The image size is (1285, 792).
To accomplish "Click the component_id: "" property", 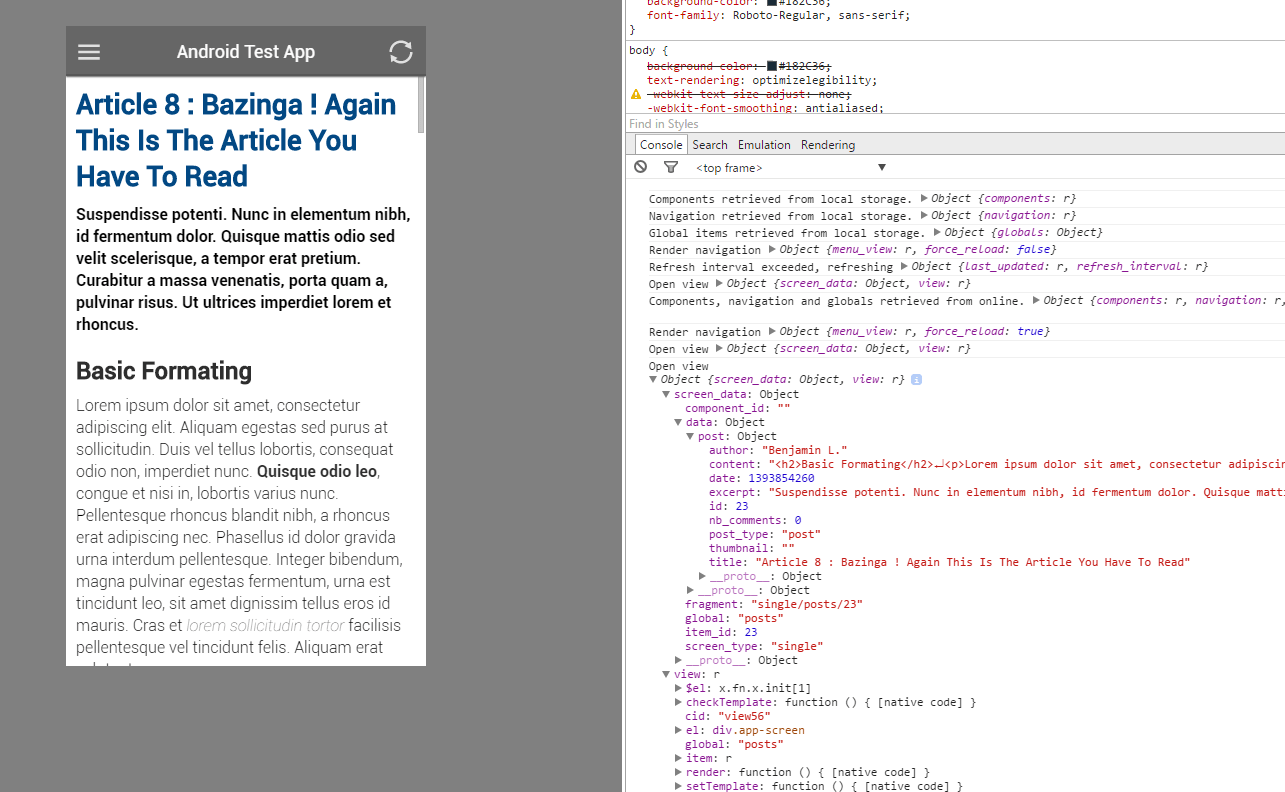I will click(738, 408).
